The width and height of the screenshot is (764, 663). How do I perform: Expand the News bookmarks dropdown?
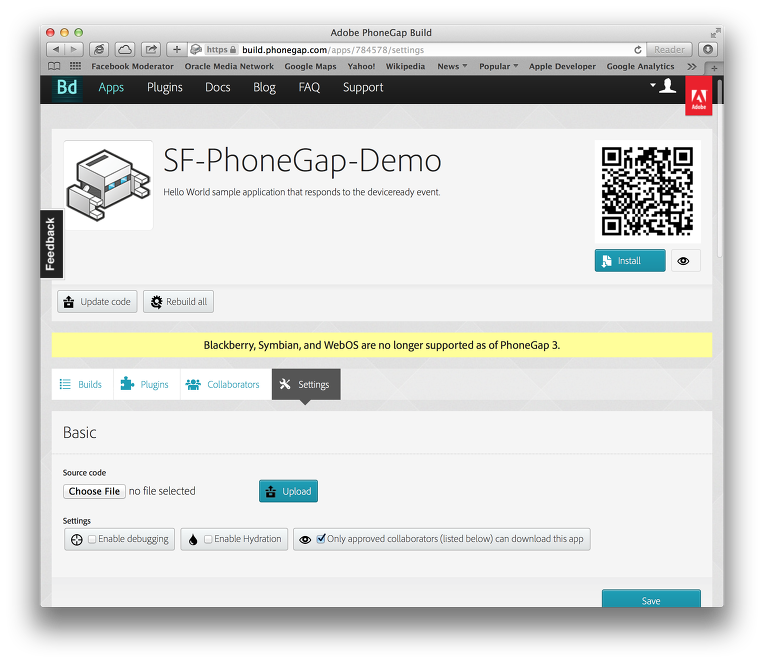[x=452, y=66]
